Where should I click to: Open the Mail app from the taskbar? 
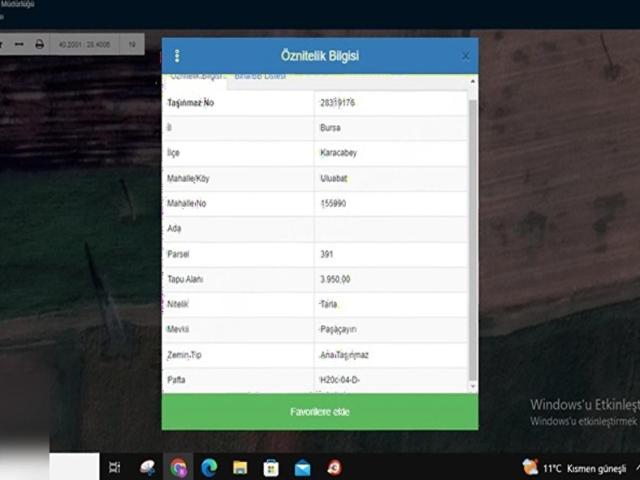[x=302, y=467]
